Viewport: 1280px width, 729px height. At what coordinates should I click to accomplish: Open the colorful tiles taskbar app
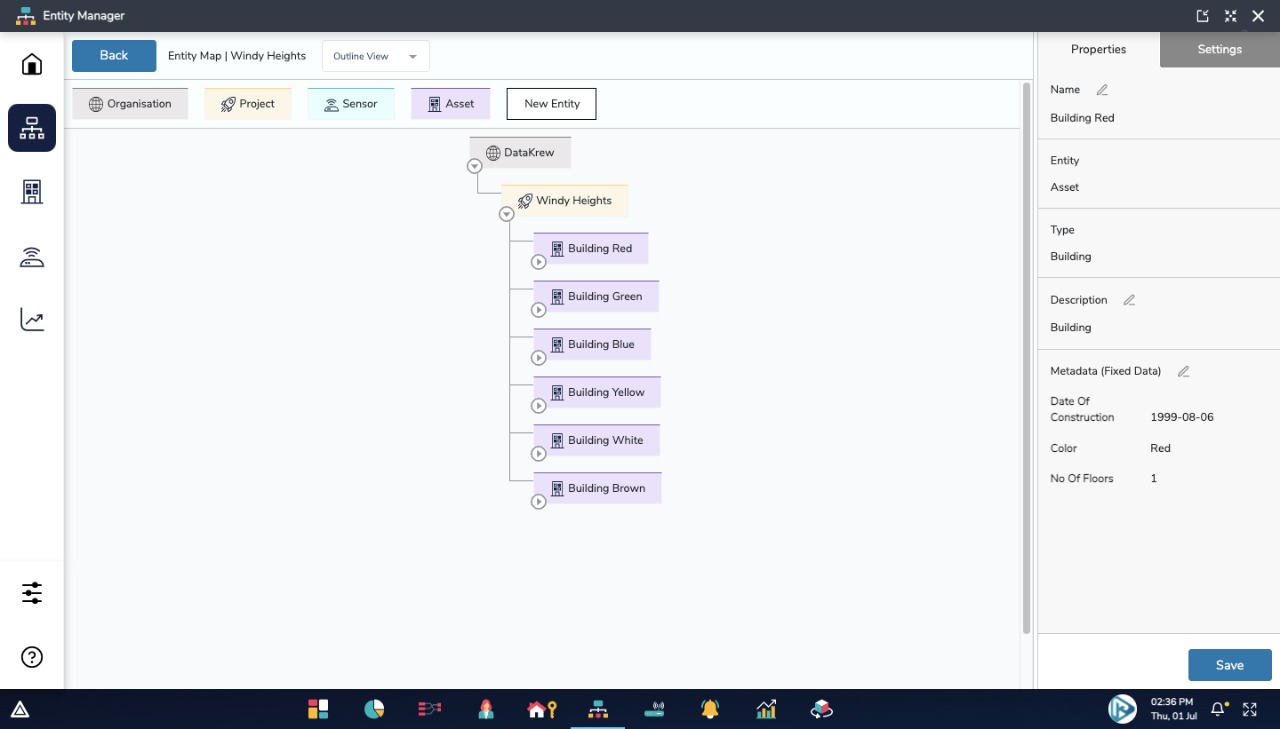click(x=318, y=709)
